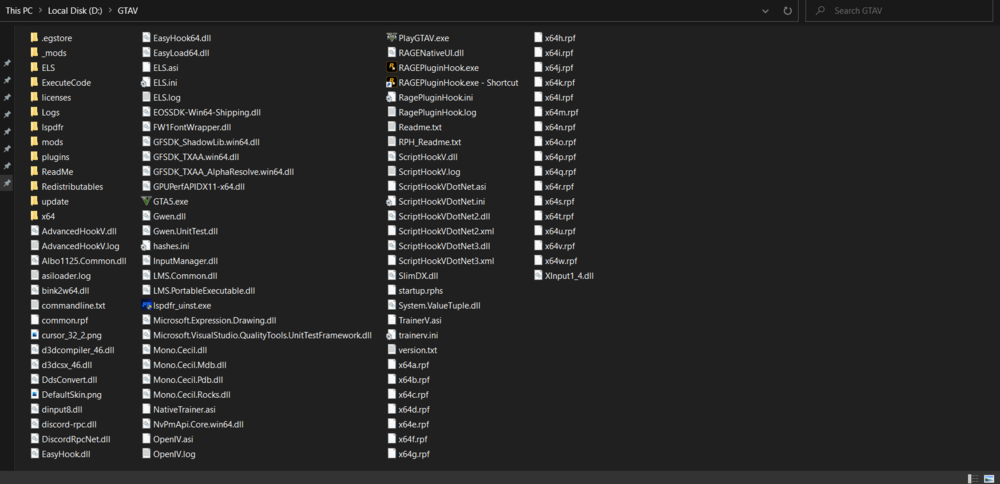Select the ScriptHookV.dll file
The width and height of the screenshot is (1000, 484).
[423, 157]
